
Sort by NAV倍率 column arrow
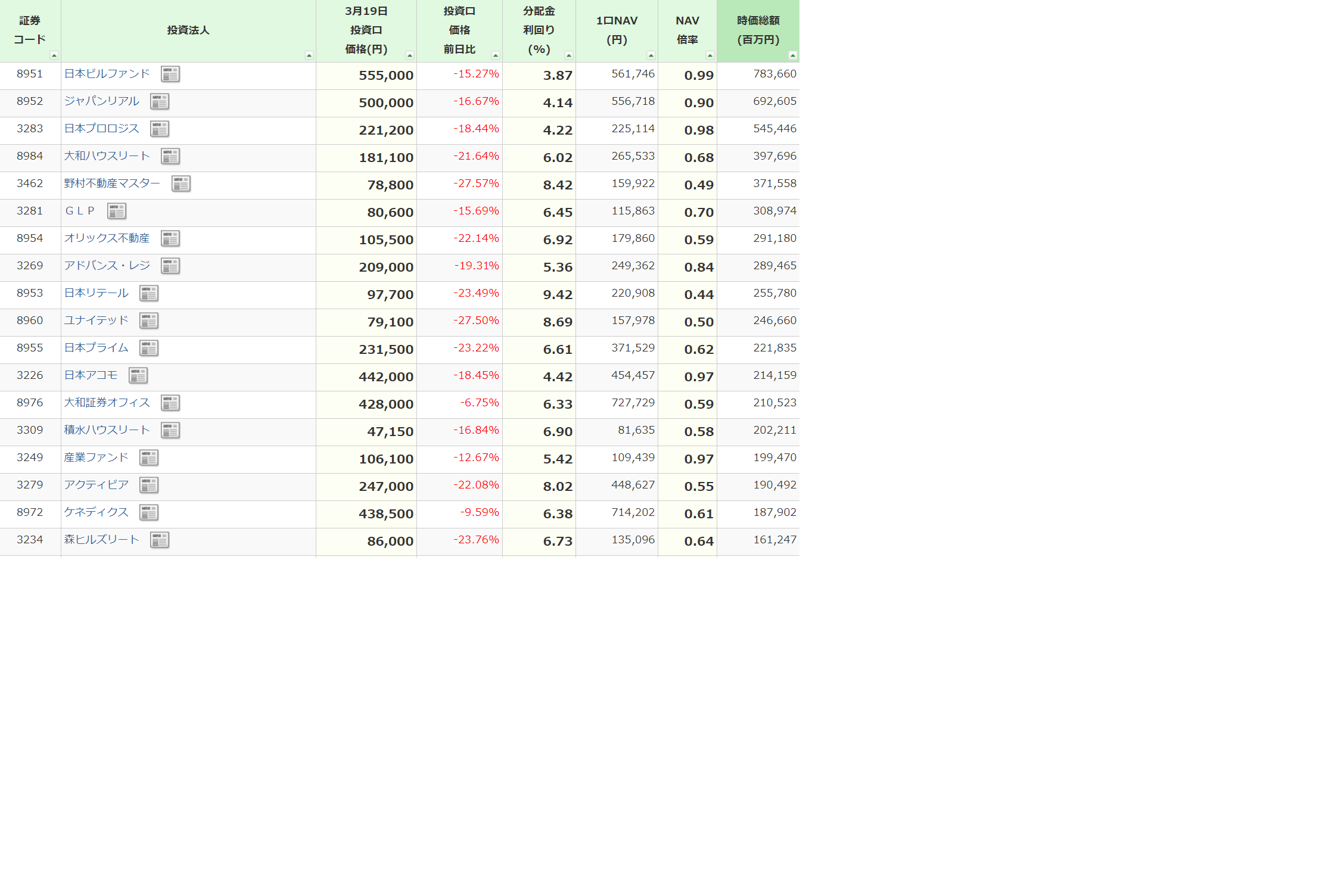pyautogui.click(x=710, y=55)
